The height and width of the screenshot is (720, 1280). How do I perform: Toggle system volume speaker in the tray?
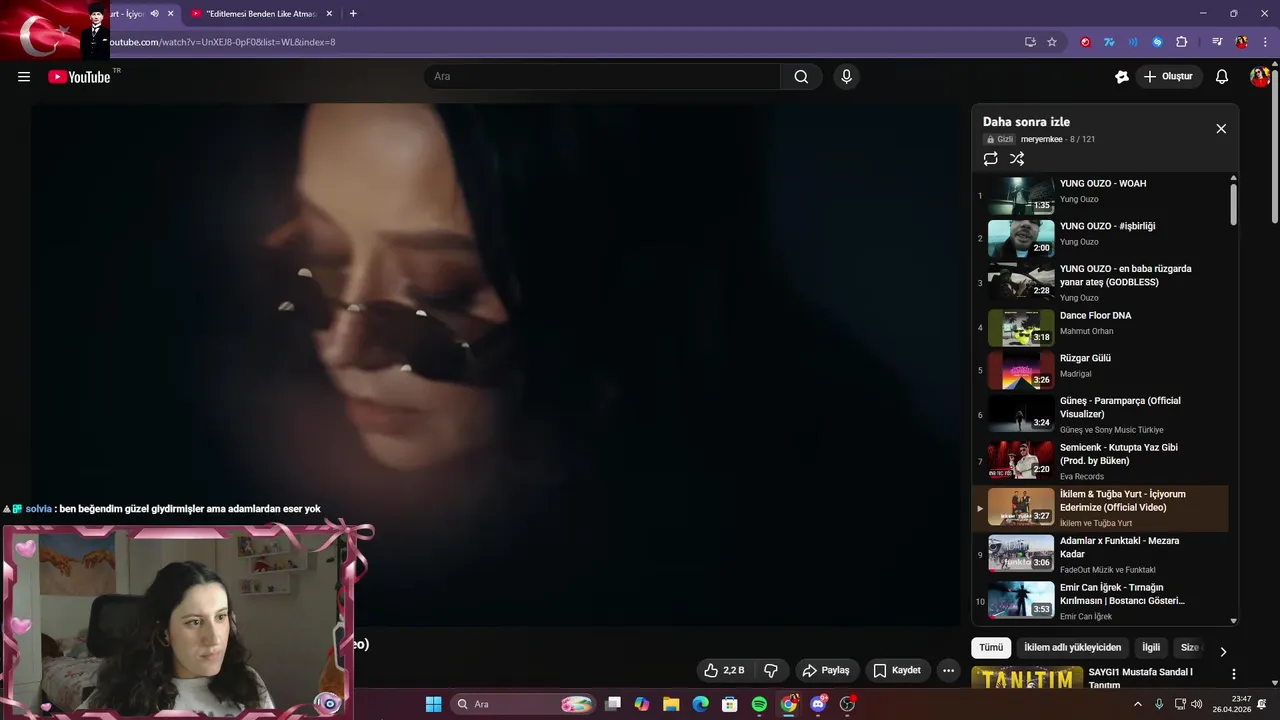[1197, 704]
